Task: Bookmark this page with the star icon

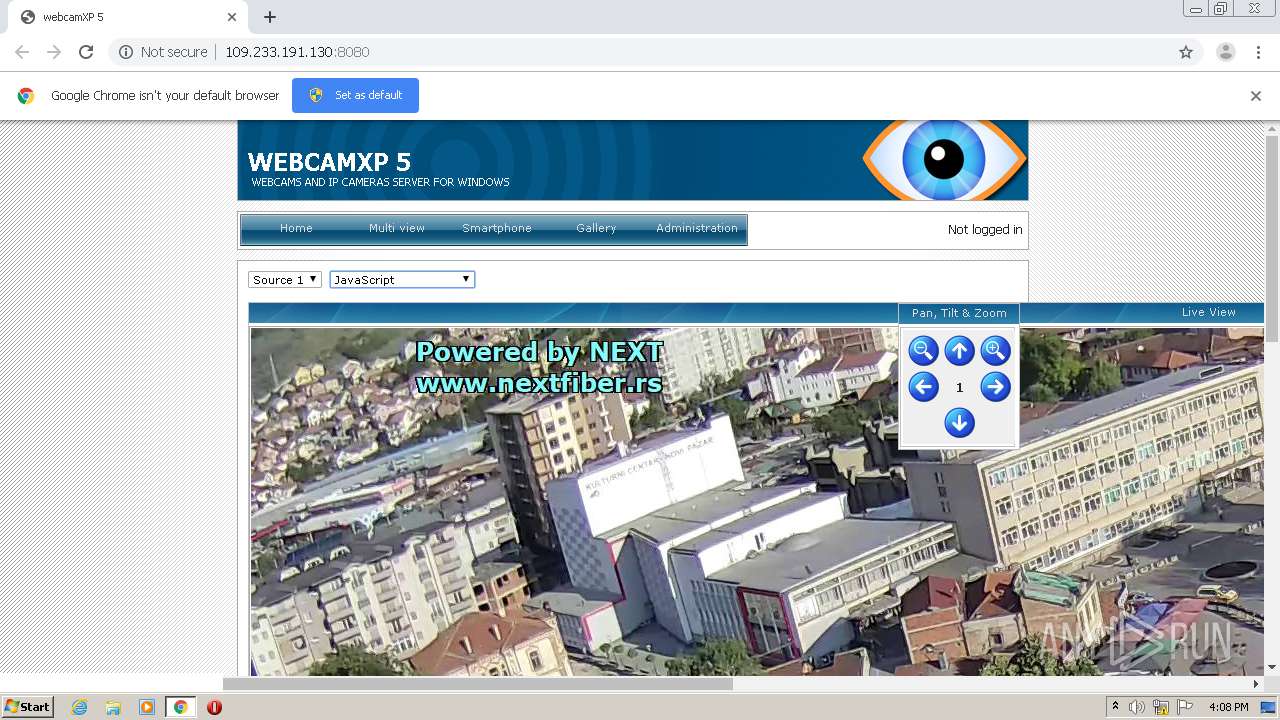Action: click(x=1186, y=52)
